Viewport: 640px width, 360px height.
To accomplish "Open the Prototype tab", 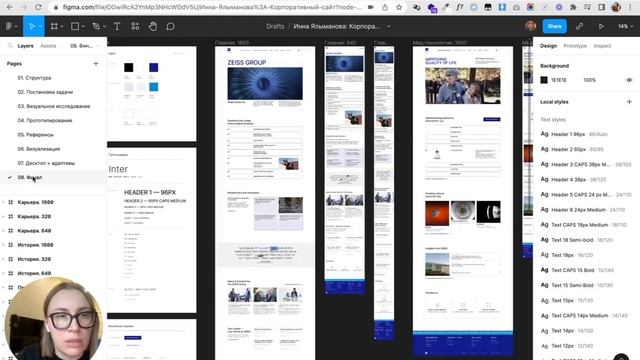I will tap(575, 46).
